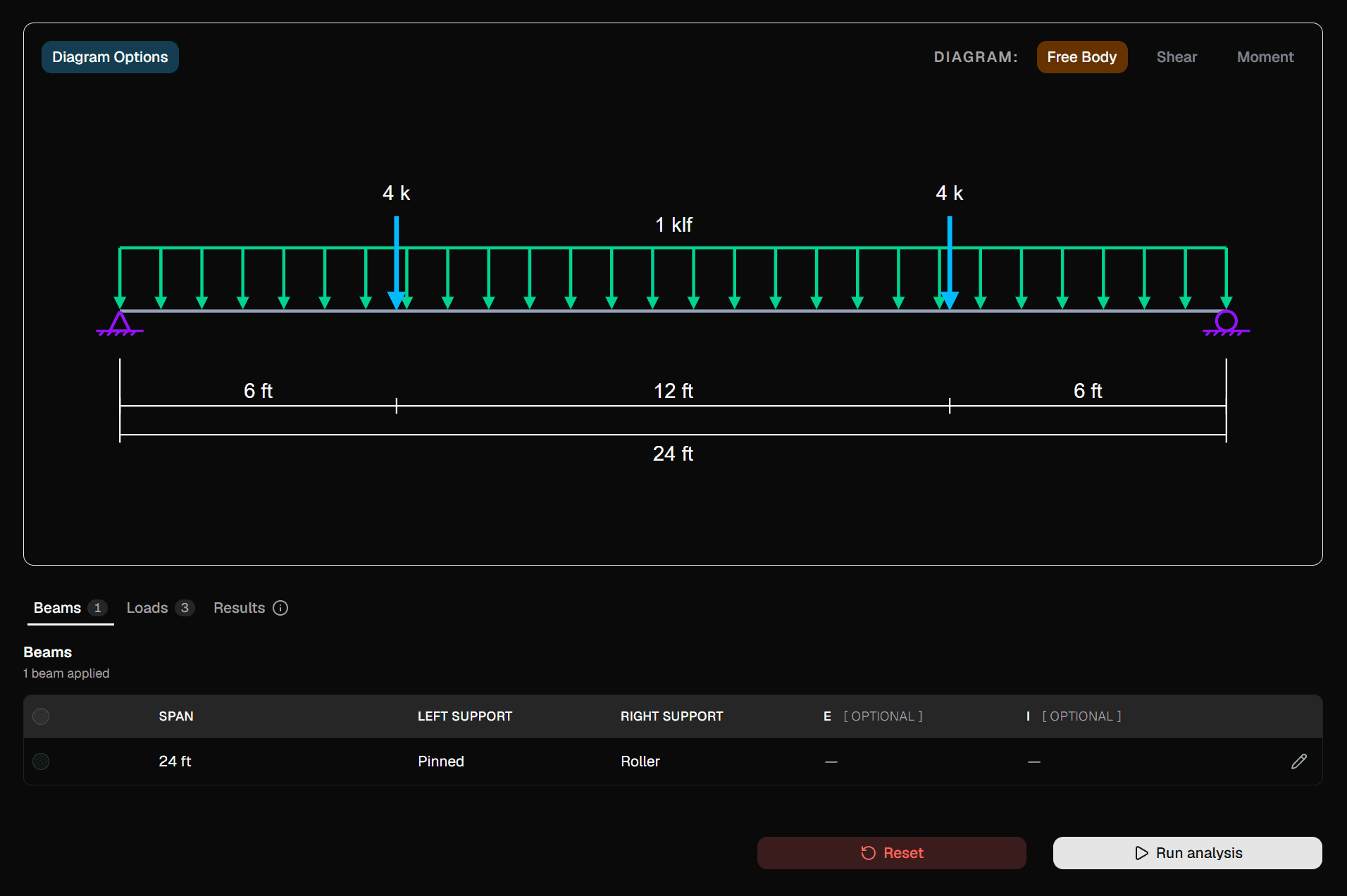Click the I [OPTIONAL] column header
Viewport: 1347px width, 896px height.
click(x=1074, y=716)
